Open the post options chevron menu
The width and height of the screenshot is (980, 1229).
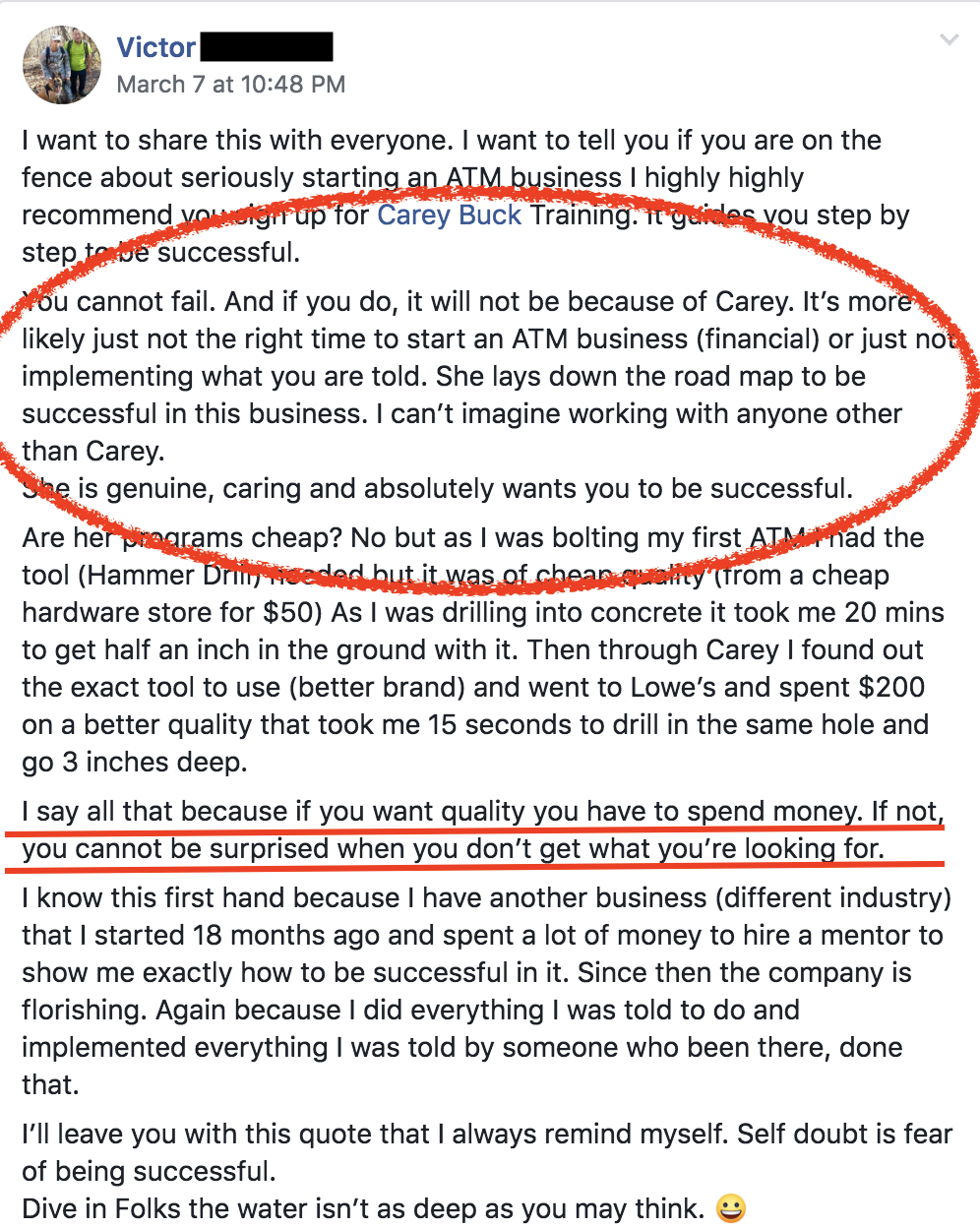(x=949, y=40)
